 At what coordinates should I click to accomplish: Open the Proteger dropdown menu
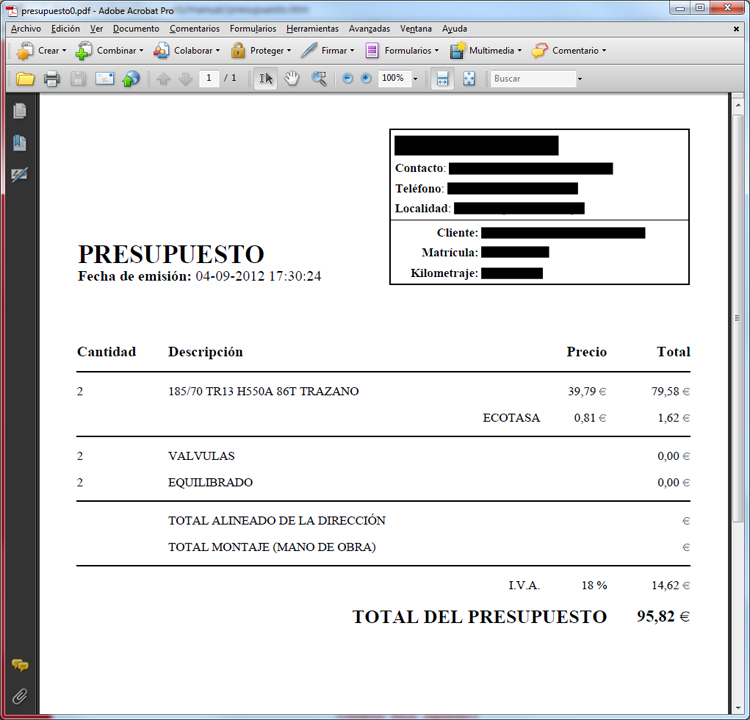point(261,51)
